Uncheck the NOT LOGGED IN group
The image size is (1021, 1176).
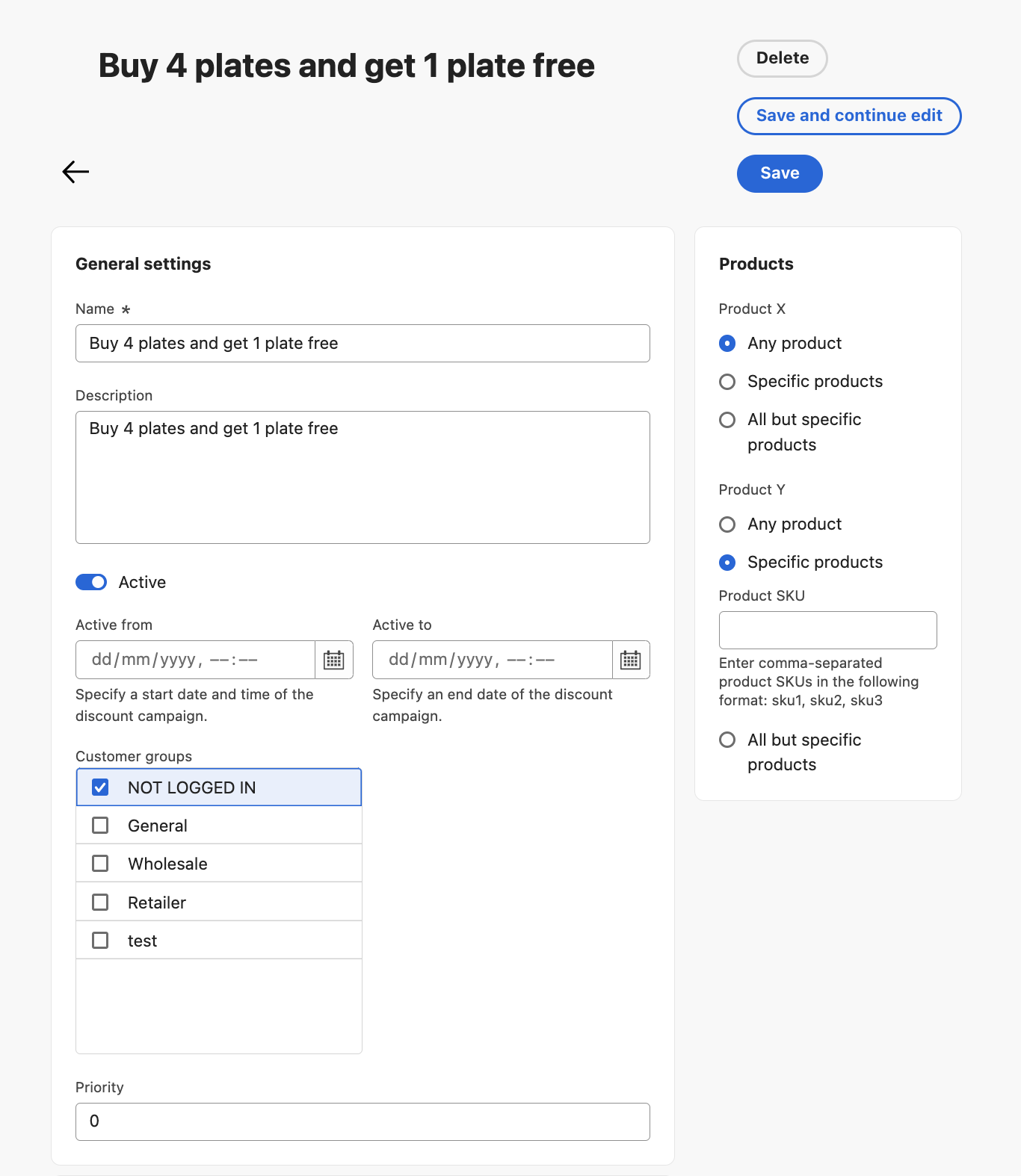100,787
